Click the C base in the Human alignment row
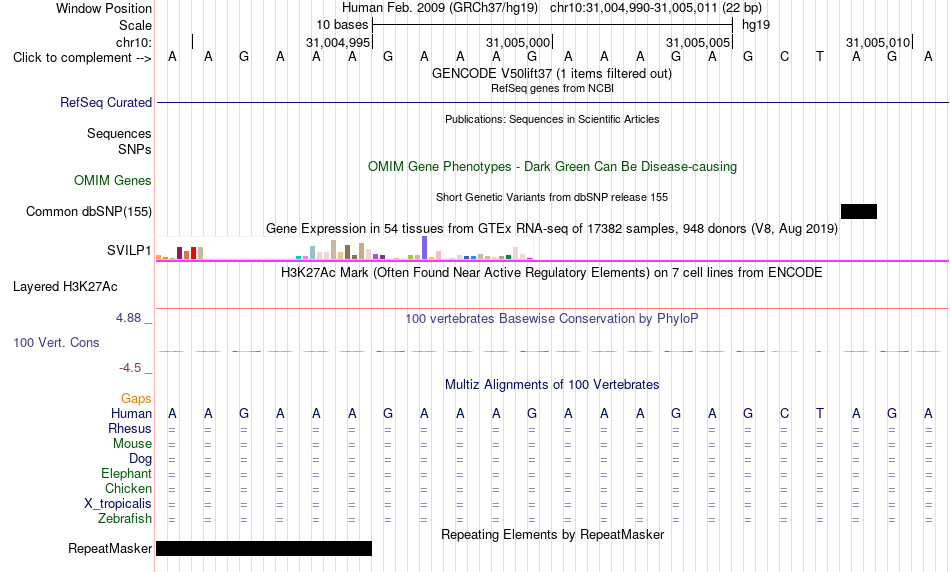 (785, 413)
